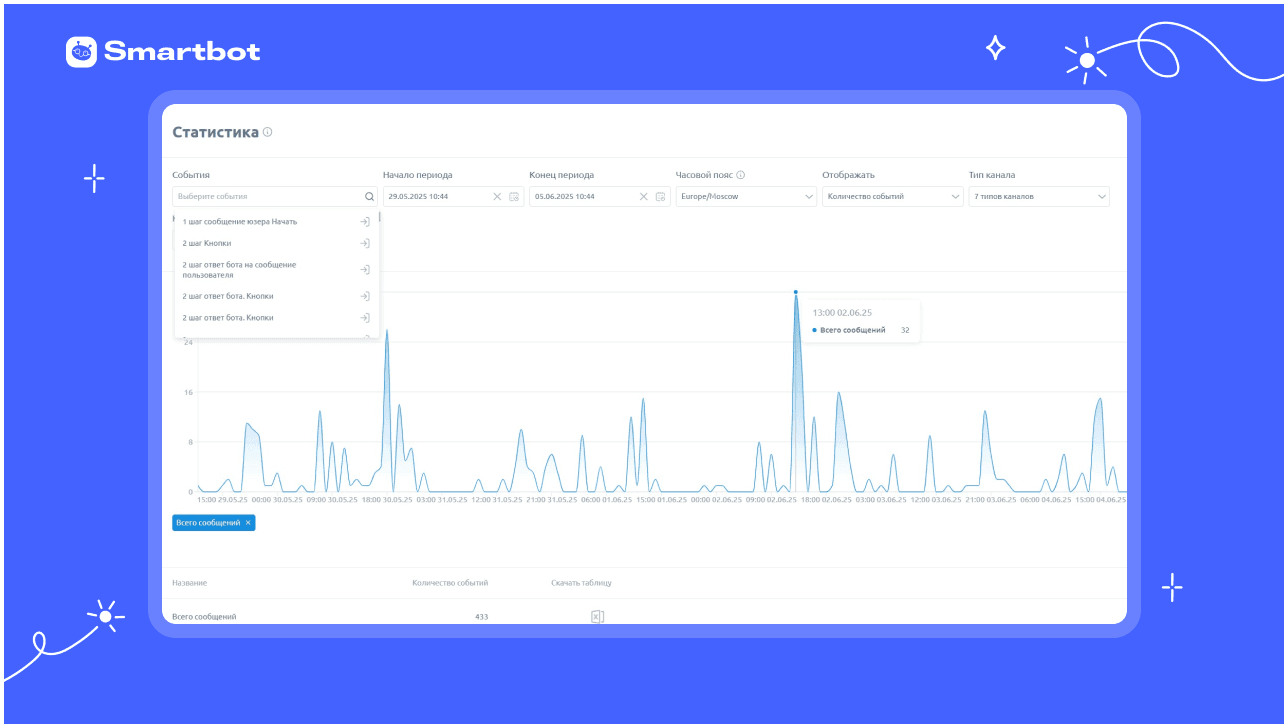1288x728 pixels.
Task: Click the Smartbot logo
Action: [163, 52]
